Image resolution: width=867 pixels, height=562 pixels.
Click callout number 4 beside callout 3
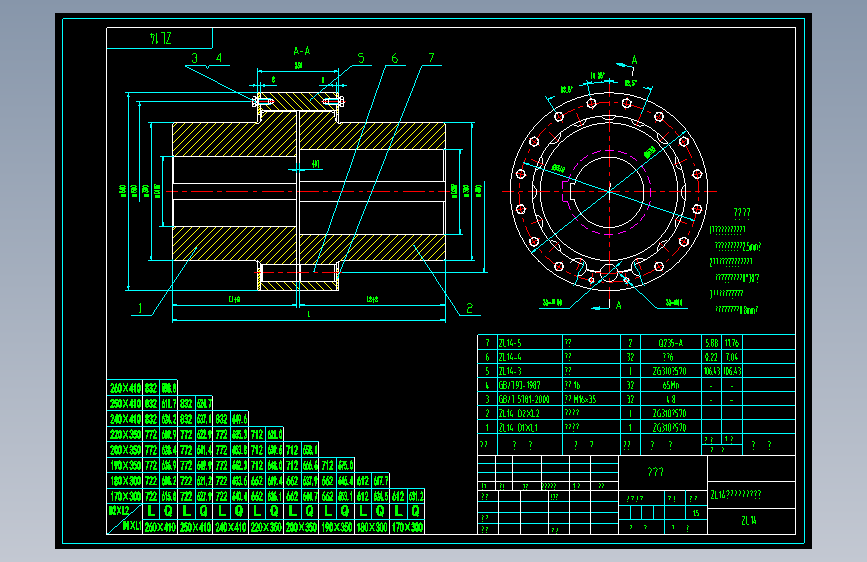(x=219, y=58)
